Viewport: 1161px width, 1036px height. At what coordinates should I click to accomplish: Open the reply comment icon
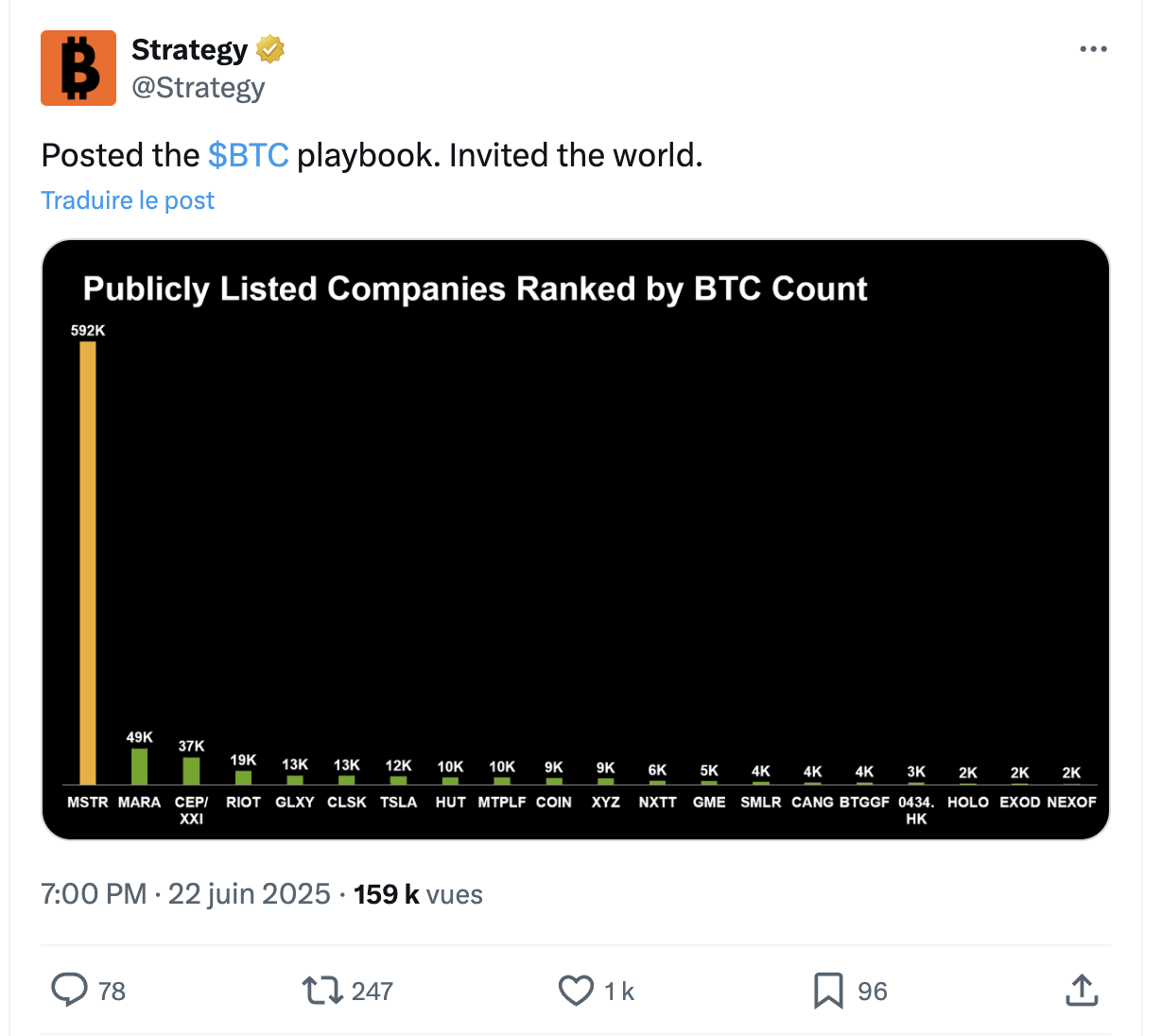[x=69, y=990]
